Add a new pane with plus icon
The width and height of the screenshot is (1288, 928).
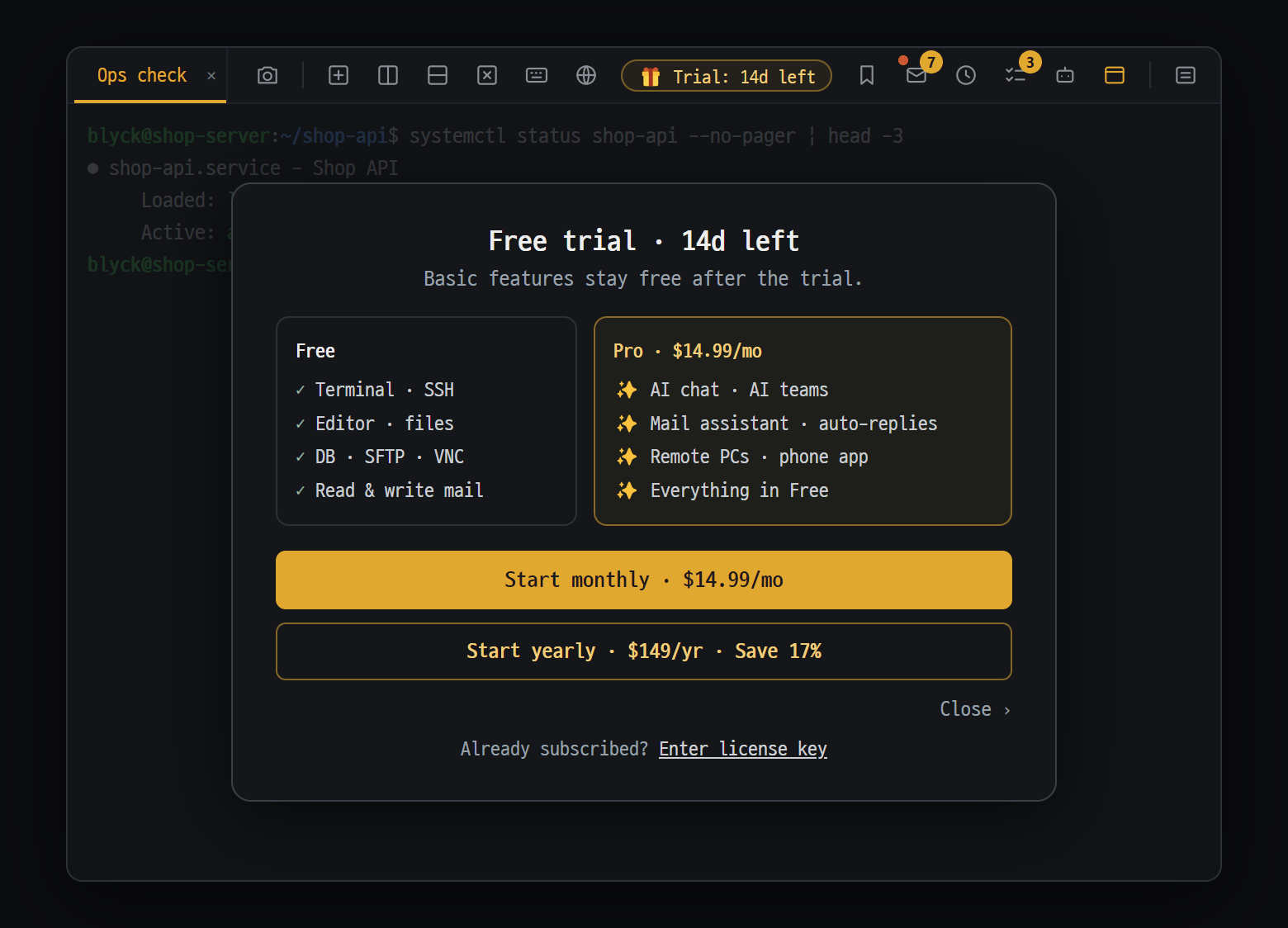click(339, 75)
